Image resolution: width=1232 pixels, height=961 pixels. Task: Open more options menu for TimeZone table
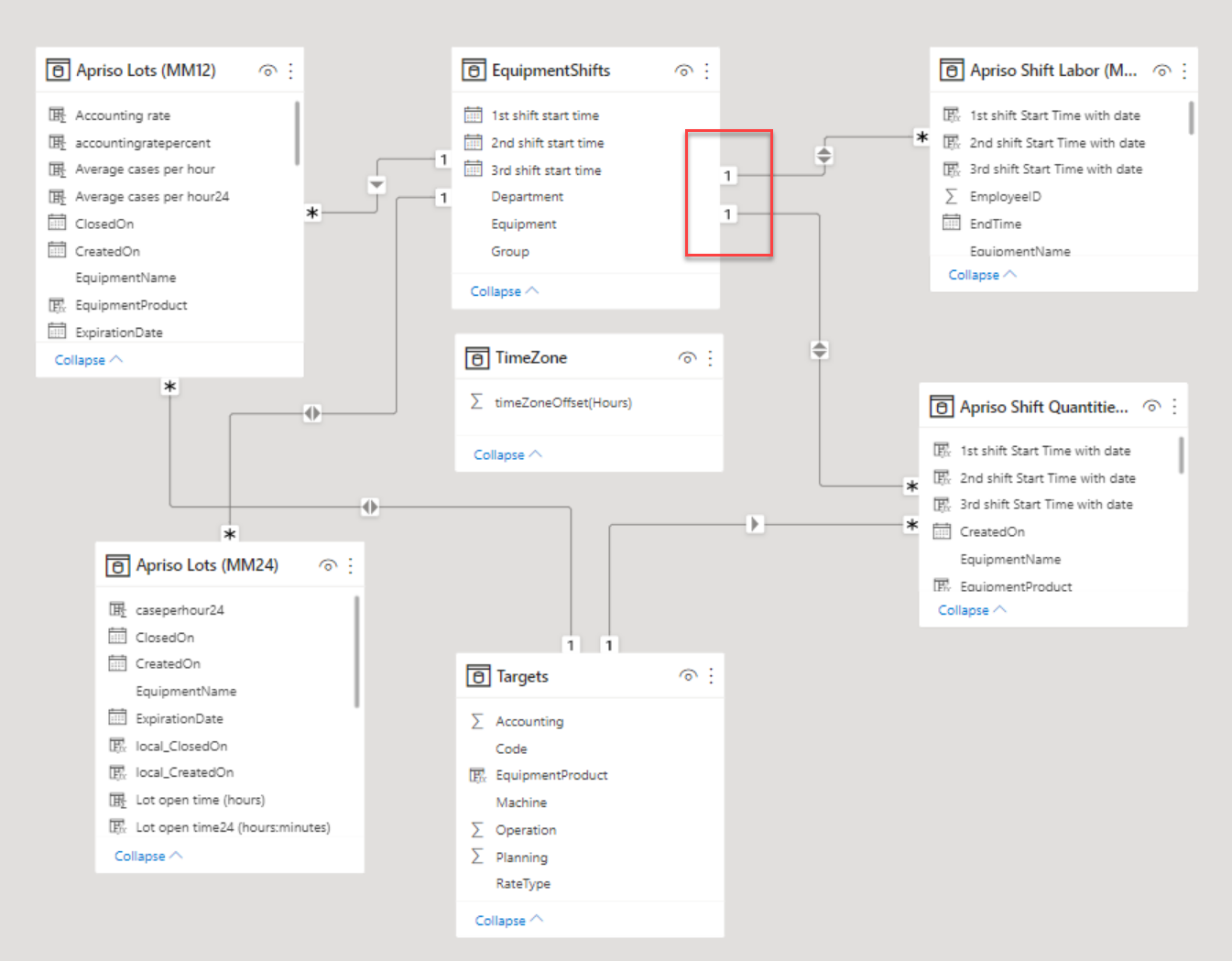point(711,358)
